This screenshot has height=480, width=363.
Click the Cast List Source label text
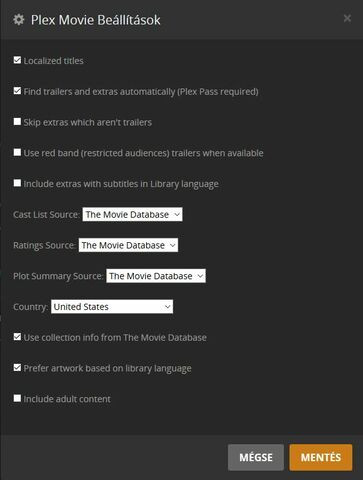(46, 215)
